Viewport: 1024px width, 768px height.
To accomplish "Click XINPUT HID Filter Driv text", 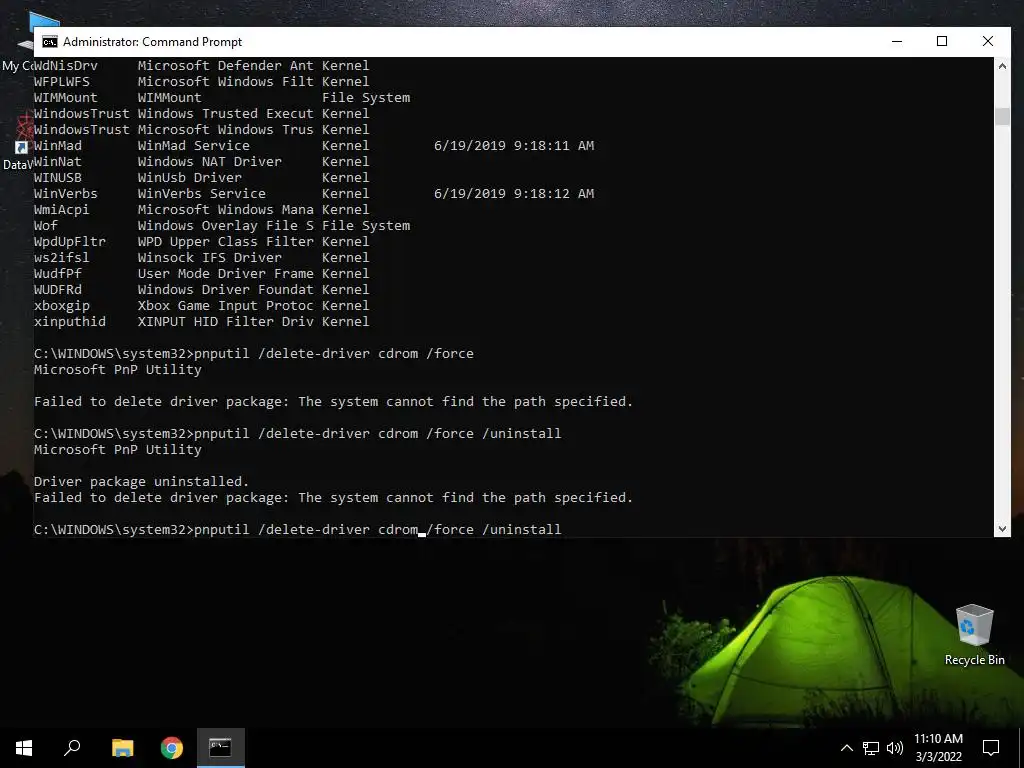I will 225,321.
